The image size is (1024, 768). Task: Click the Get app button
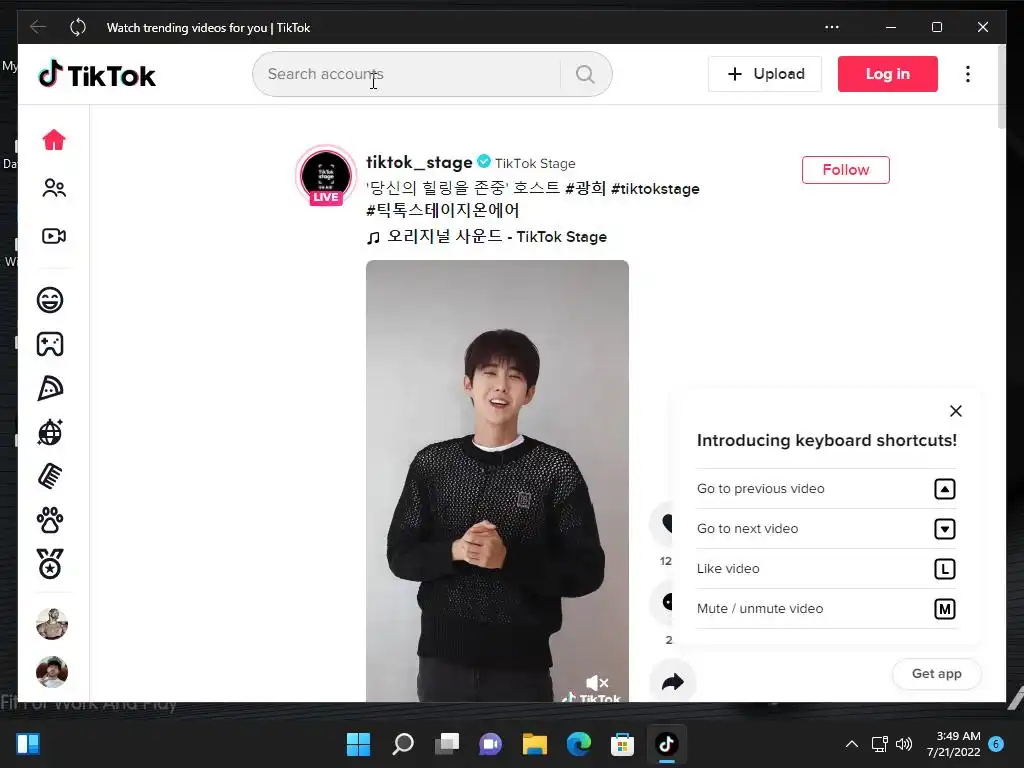(936, 673)
